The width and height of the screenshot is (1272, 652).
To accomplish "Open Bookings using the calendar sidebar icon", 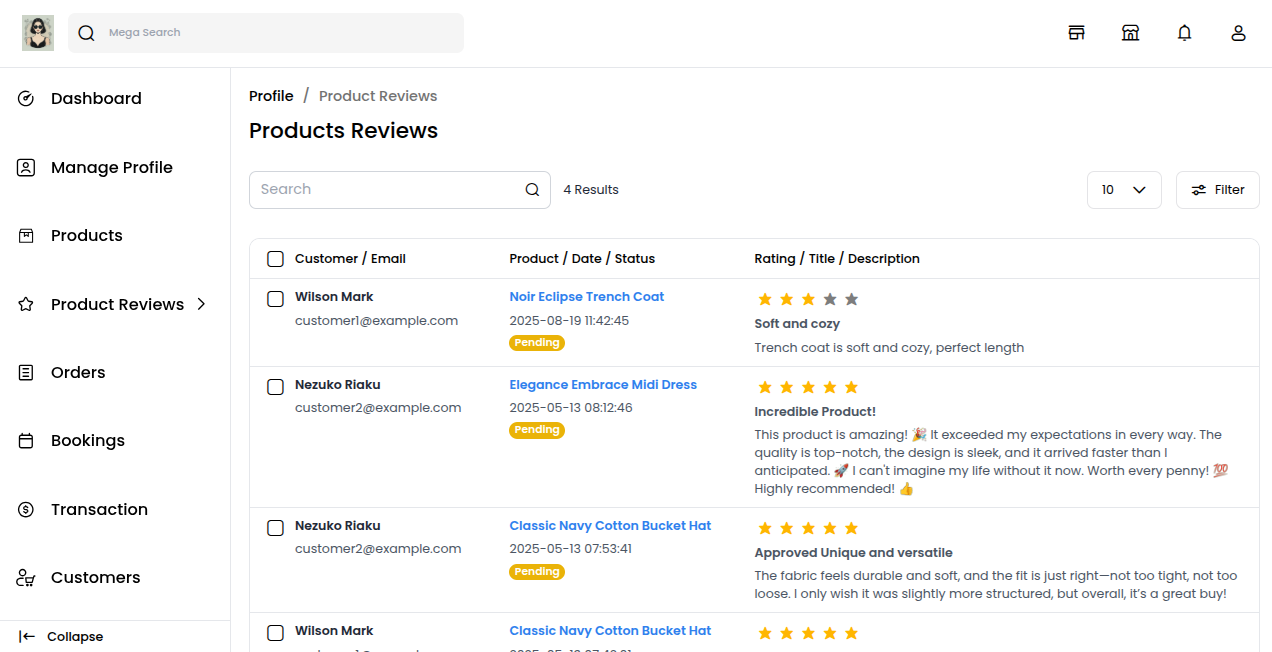I will coord(25,440).
